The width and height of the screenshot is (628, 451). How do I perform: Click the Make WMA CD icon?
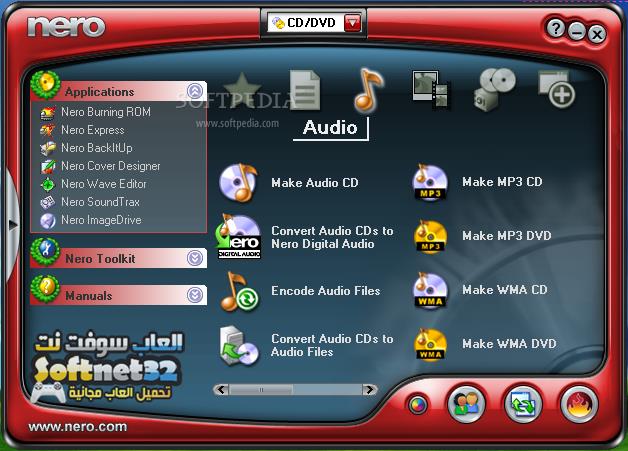point(430,290)
